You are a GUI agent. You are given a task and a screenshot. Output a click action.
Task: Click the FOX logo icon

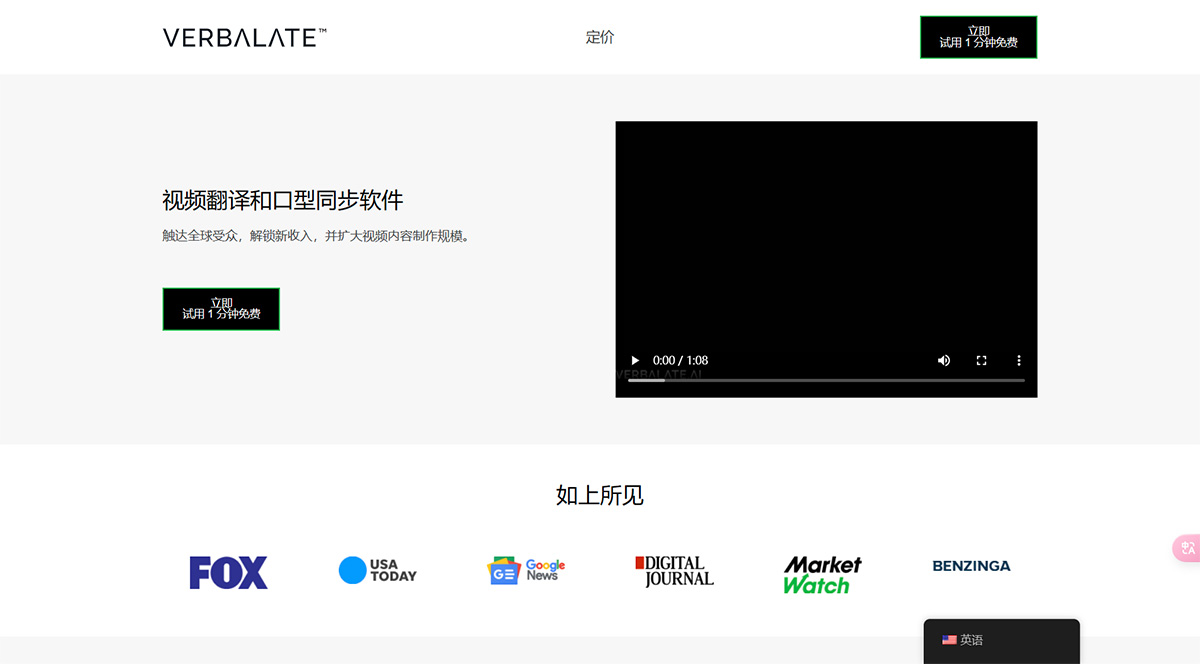point(228,572)
